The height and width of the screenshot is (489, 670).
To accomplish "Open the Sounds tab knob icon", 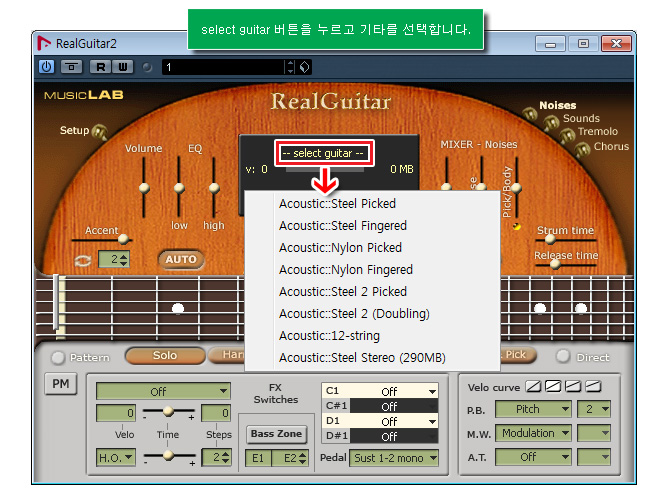I will point(551,124).
